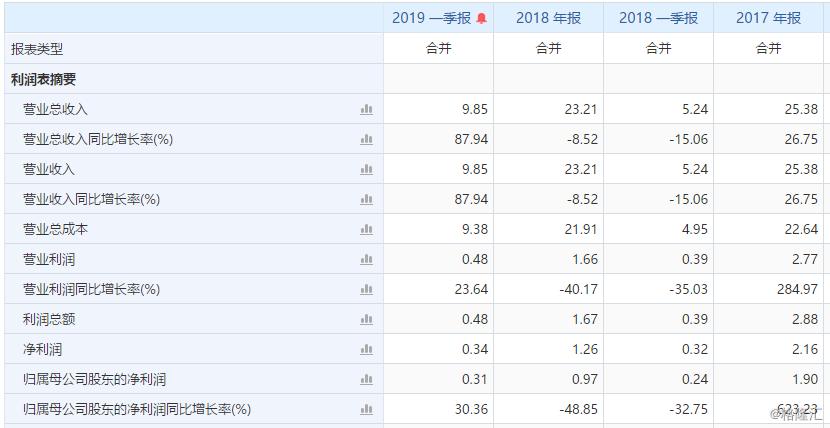Open chart icon for 营业总收入同比增长率(%)

pos(366,139)
